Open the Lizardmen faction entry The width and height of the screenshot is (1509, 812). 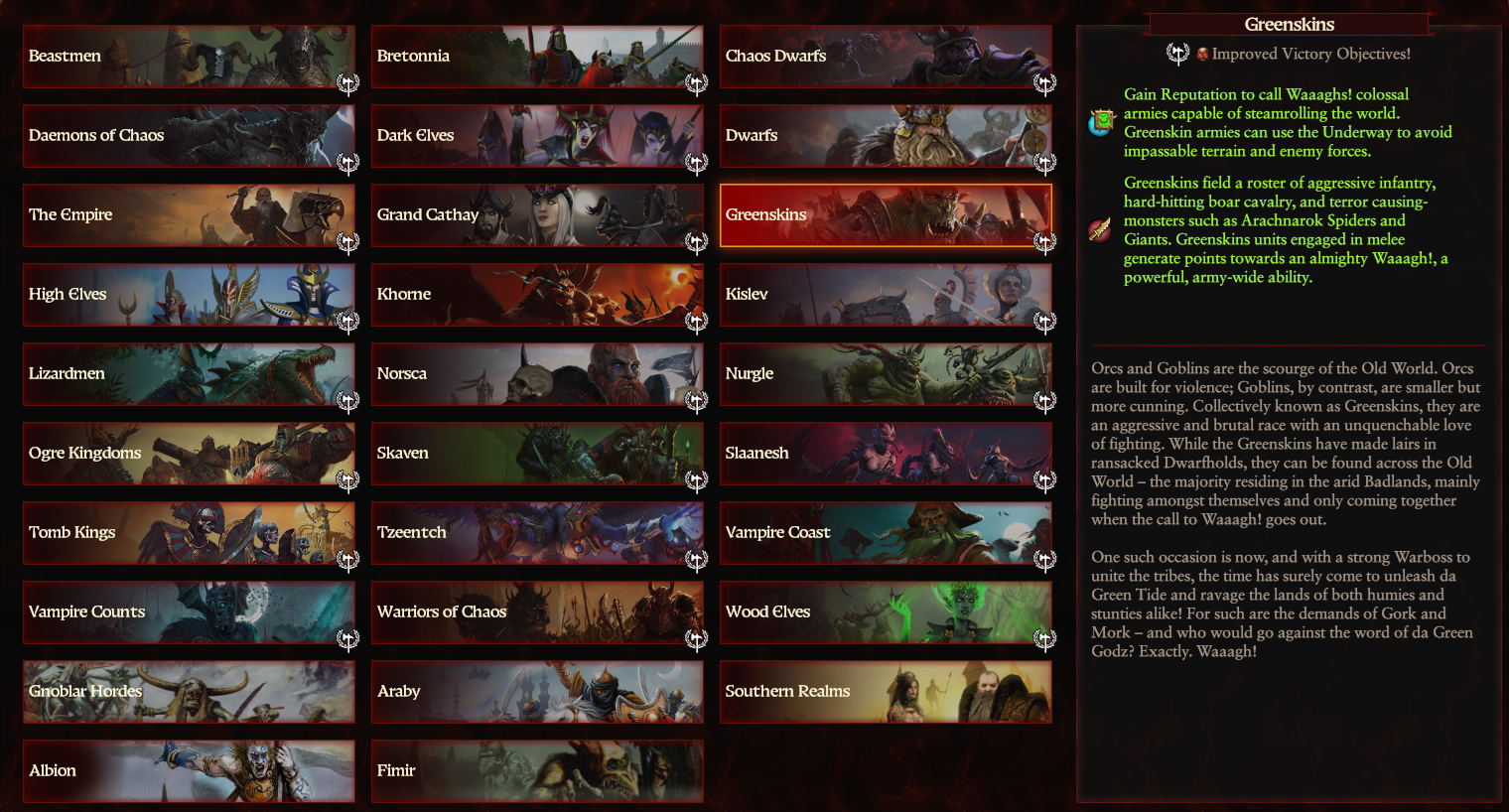[189, 374]
